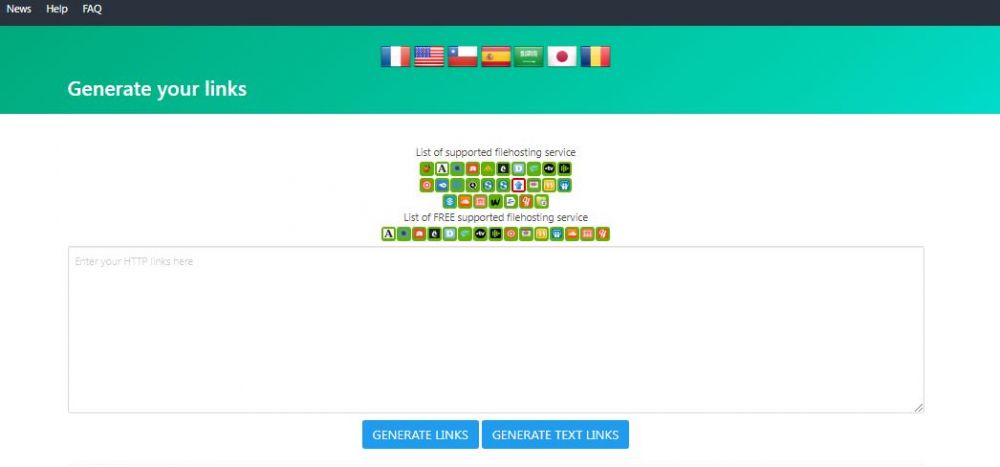
Task: Select the French flag language
Action: (x=395, y=57)
